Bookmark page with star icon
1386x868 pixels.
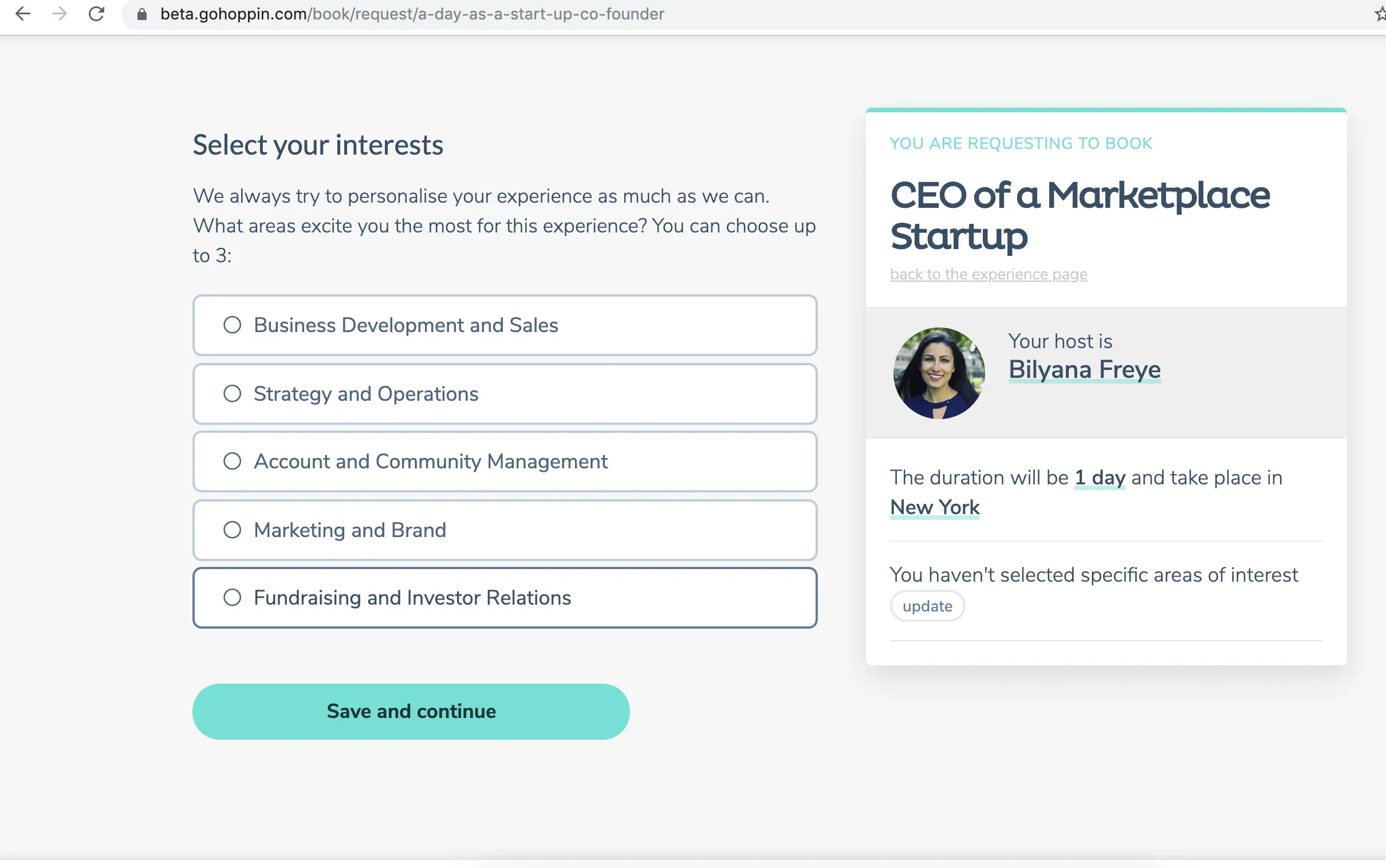click(1380, 14)
